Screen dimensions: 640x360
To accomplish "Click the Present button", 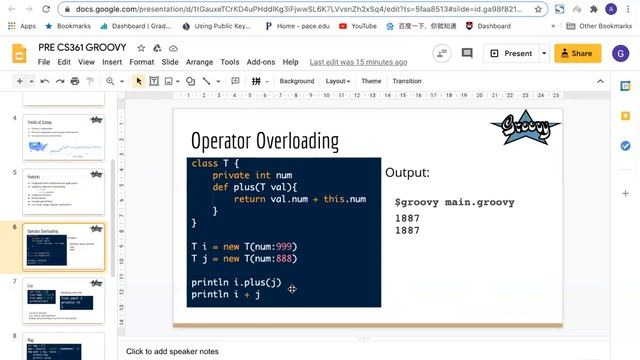I will [511, 53].
